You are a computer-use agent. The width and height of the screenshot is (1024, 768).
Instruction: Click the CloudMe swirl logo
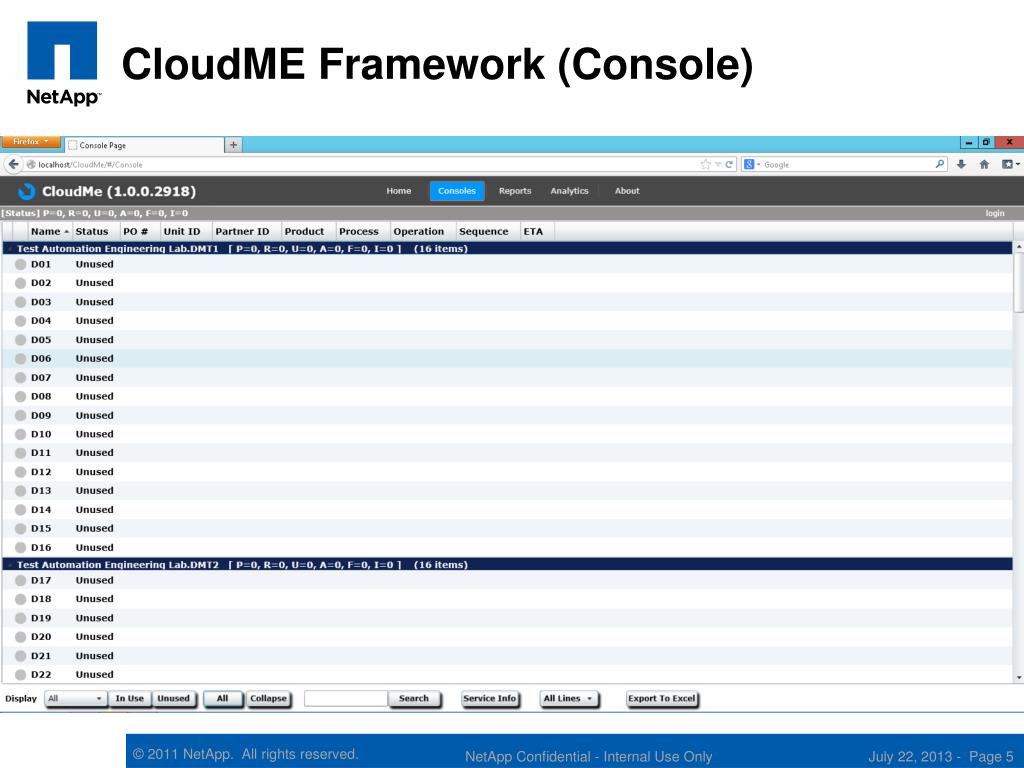27,191
